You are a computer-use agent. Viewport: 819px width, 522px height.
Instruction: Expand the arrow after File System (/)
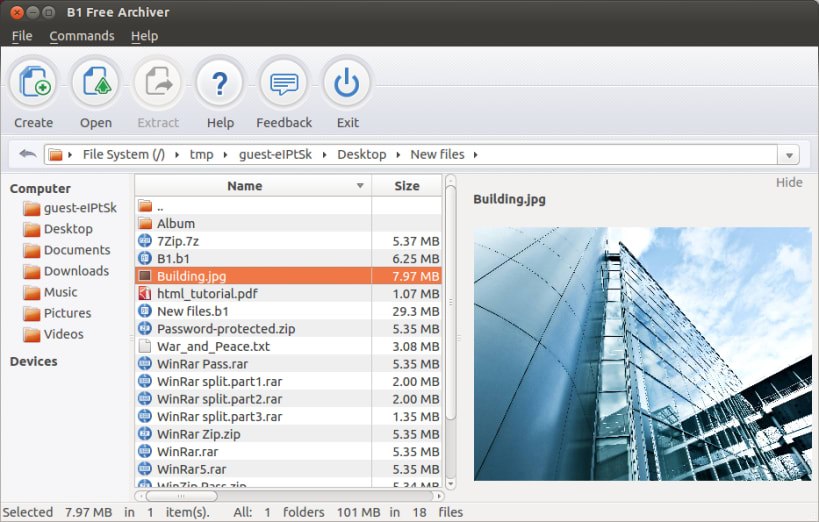click(x=177, y=155)
